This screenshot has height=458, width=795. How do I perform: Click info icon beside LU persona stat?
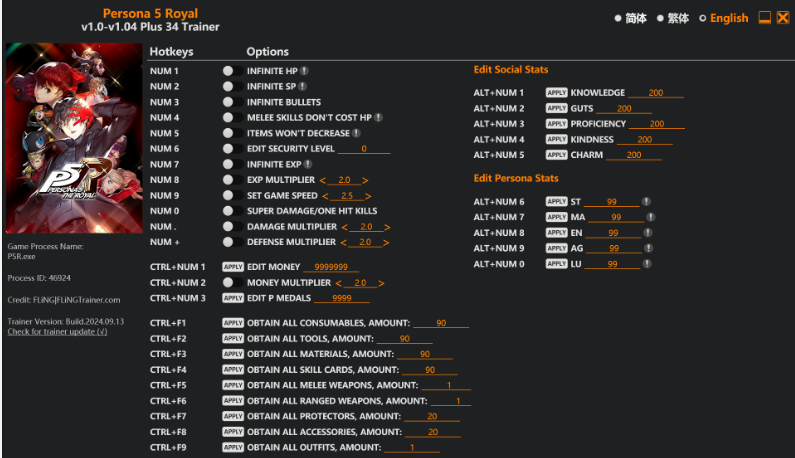[x=646, y=264]
